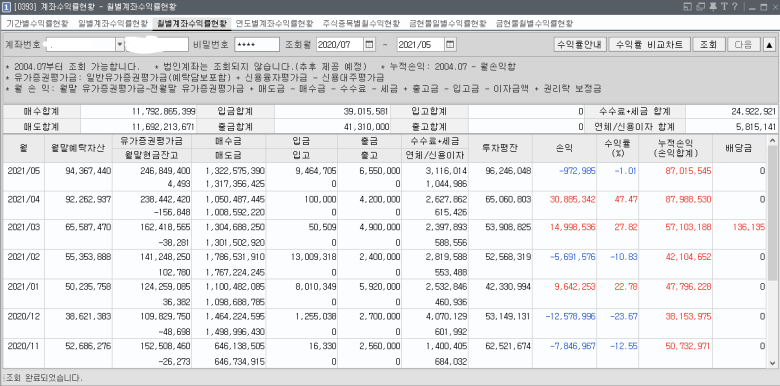Click the end month field 2021/05
This screenshot has width=780, height=386.
pyautogui.click(x=420, y=45)
